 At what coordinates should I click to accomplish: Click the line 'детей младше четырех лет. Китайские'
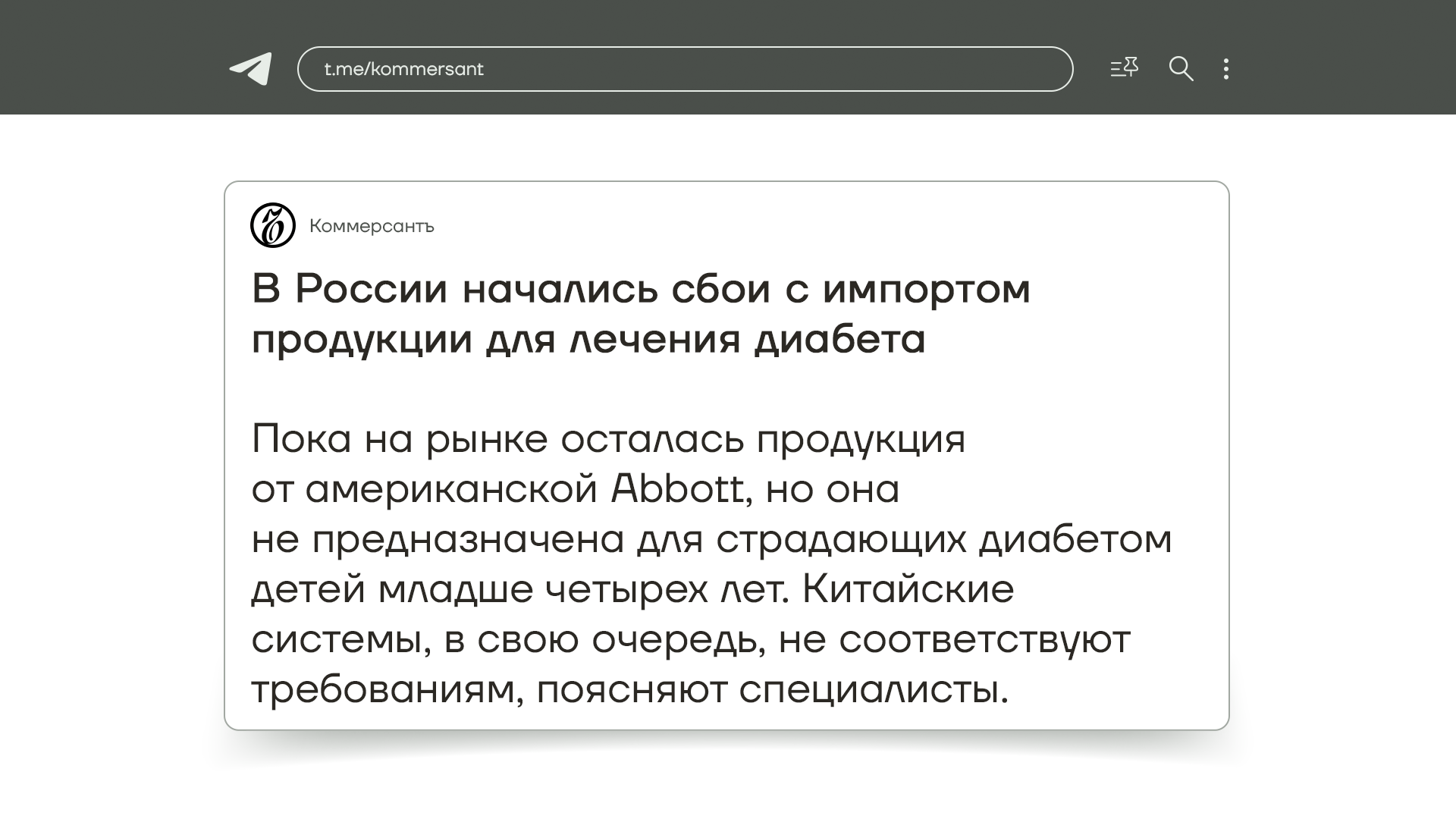(x=632, y=589)
